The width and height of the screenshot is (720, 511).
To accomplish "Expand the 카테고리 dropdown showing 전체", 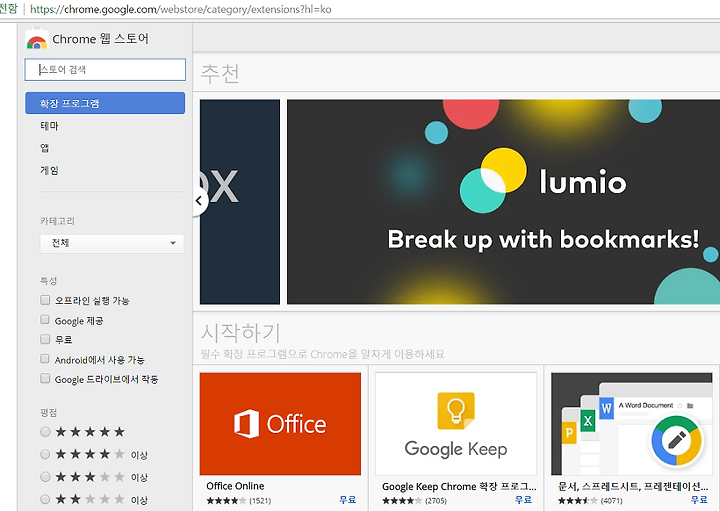I will click(x=112, y=243).
